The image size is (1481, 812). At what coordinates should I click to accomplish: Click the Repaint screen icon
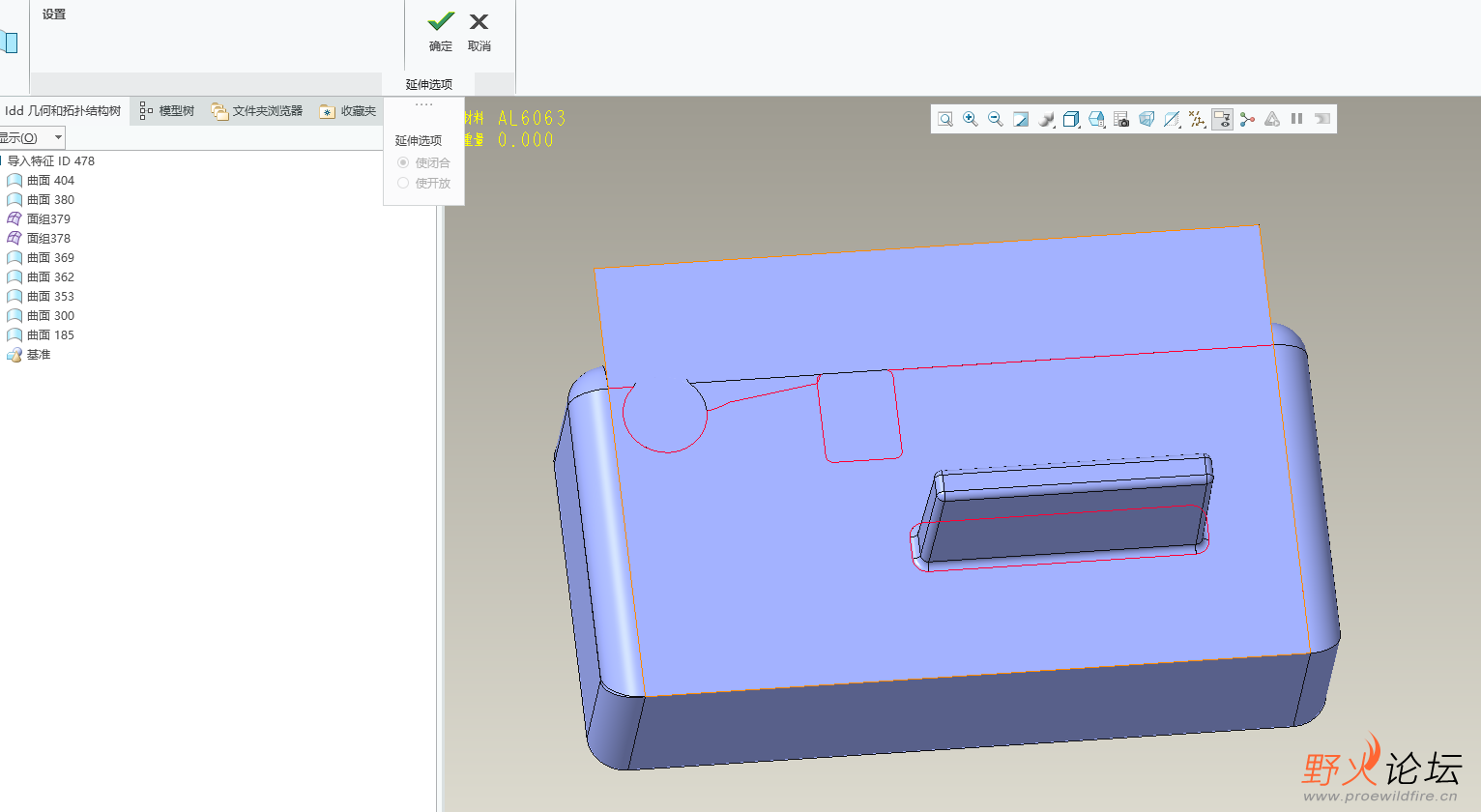(x=1021, y=119)
